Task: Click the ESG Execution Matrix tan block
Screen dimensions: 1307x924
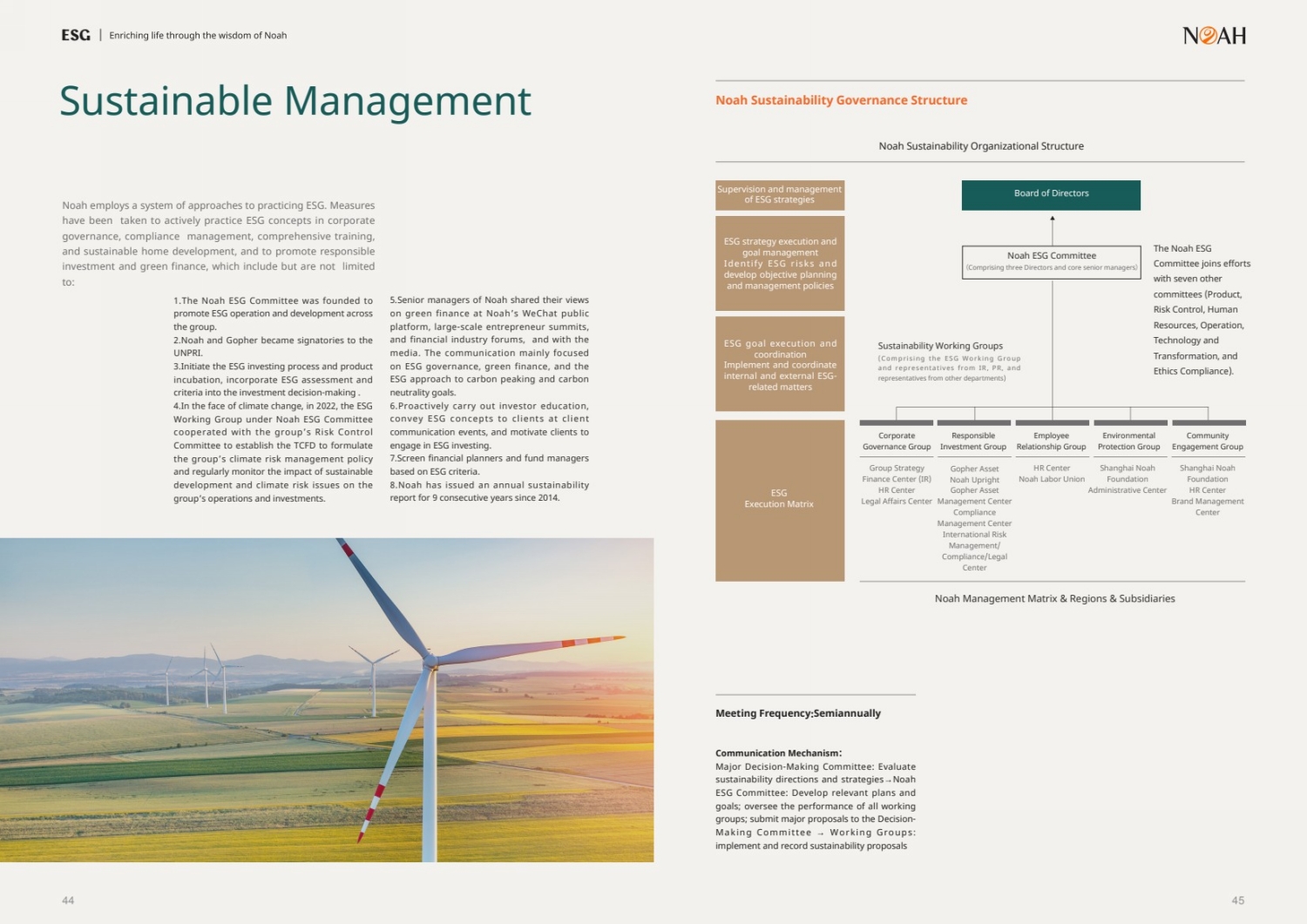Action: (779, 499)
